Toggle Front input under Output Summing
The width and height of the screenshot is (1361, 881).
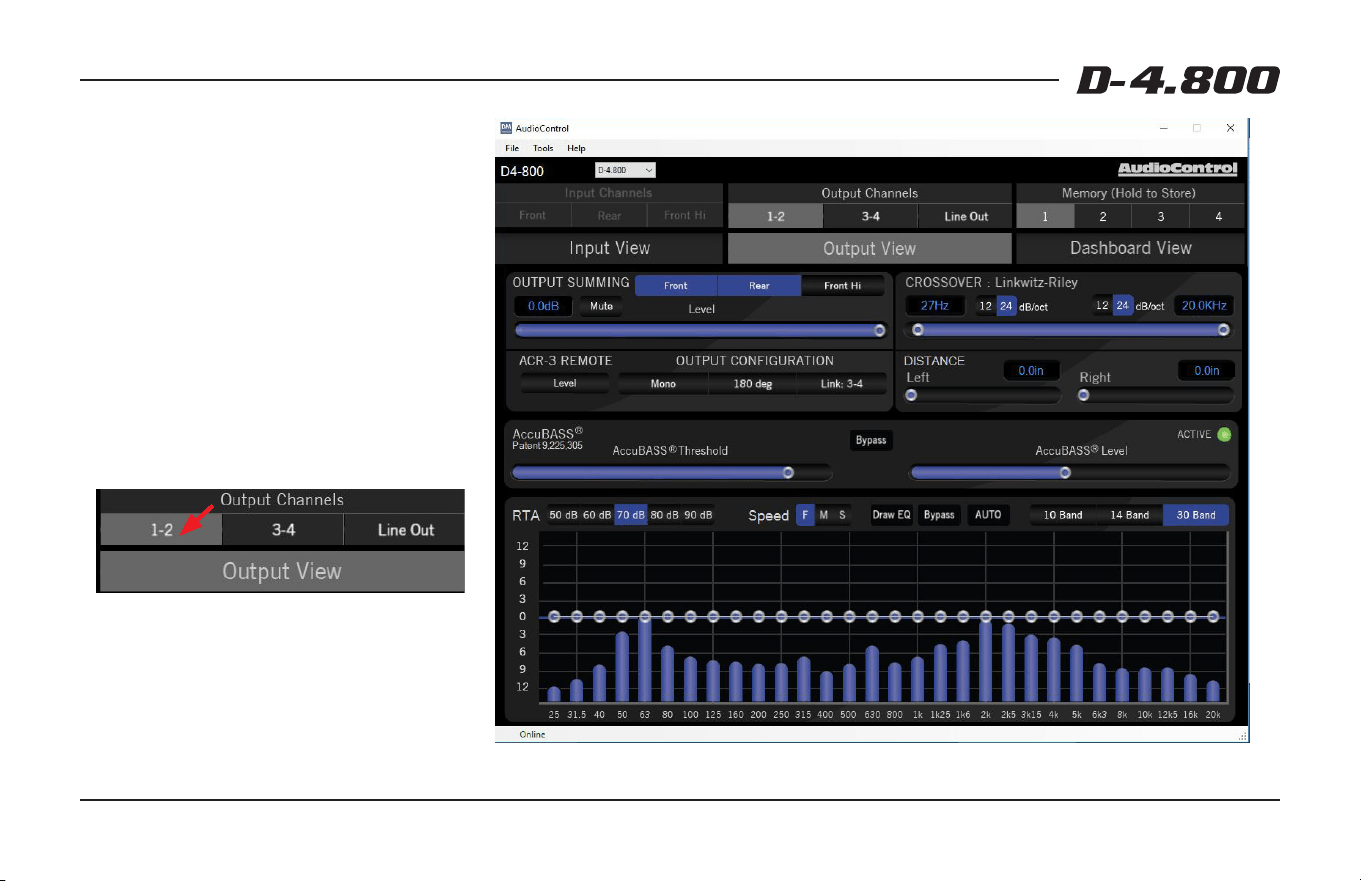point(676,286)
